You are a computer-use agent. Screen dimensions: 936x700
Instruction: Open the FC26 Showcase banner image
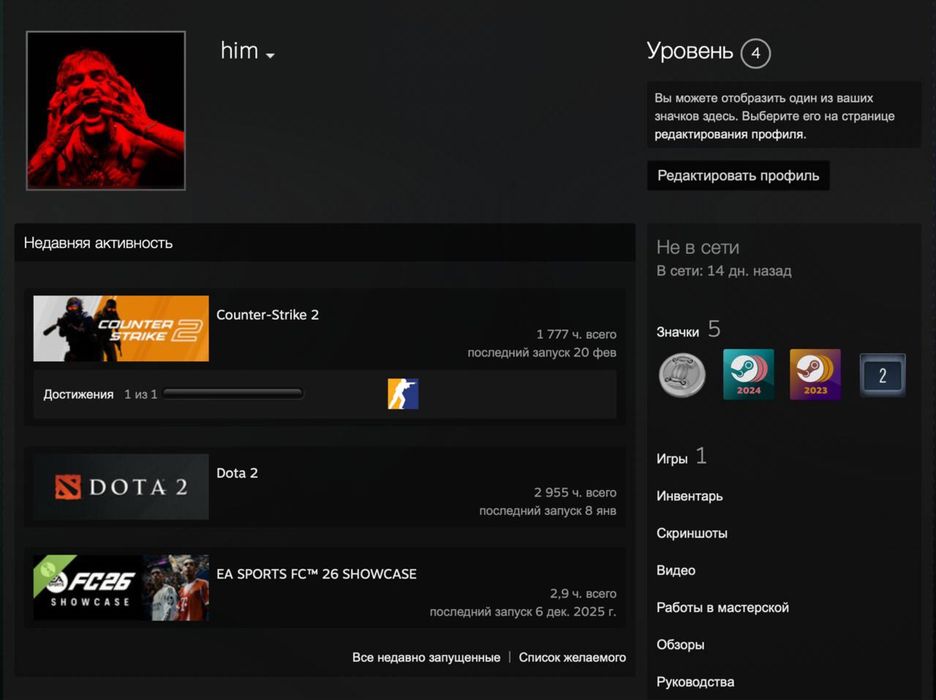tap(121, 588)
